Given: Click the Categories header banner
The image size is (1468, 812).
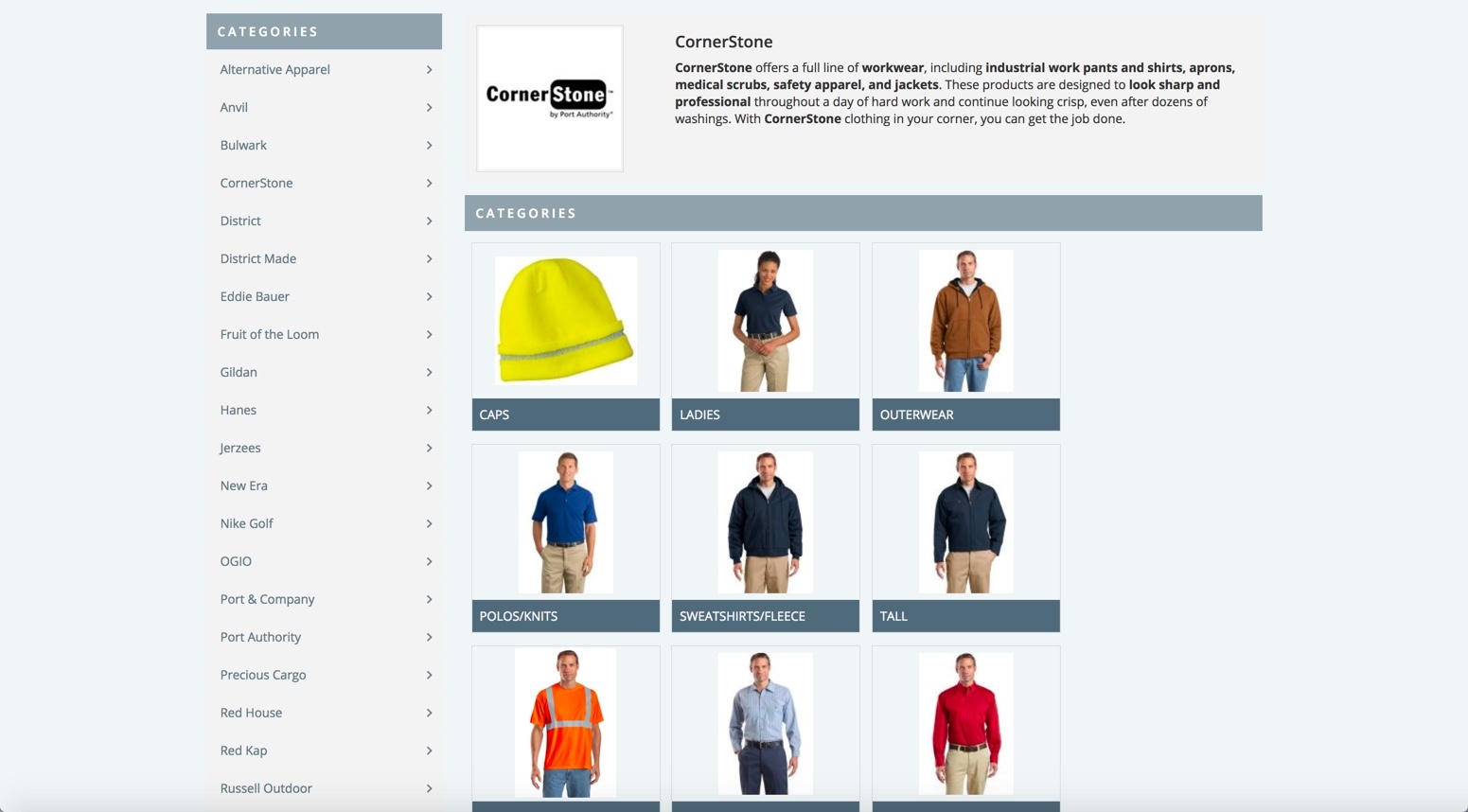Looking at the screenshot, I should coord(862,213).
